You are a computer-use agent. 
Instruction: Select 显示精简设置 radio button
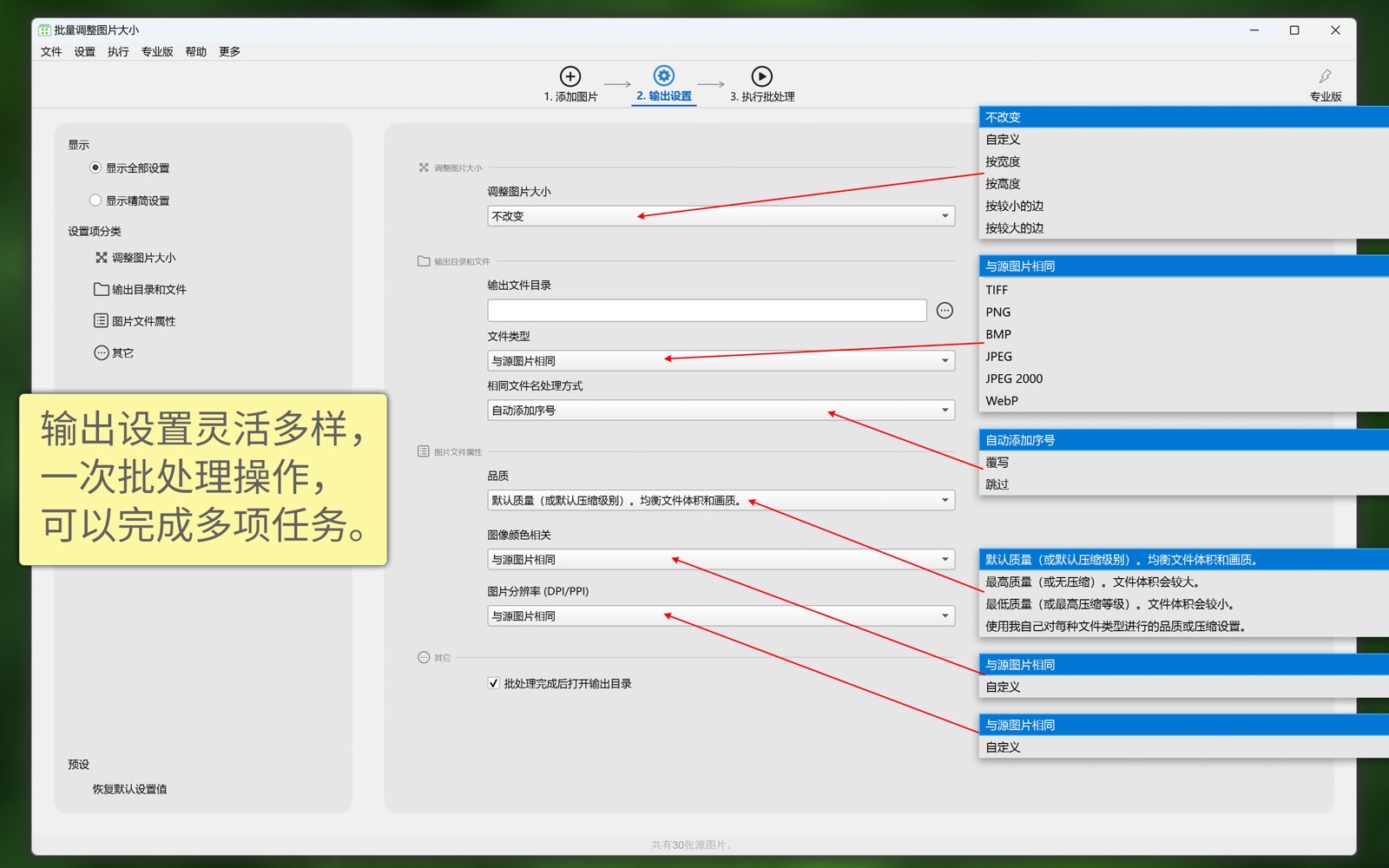95,201
